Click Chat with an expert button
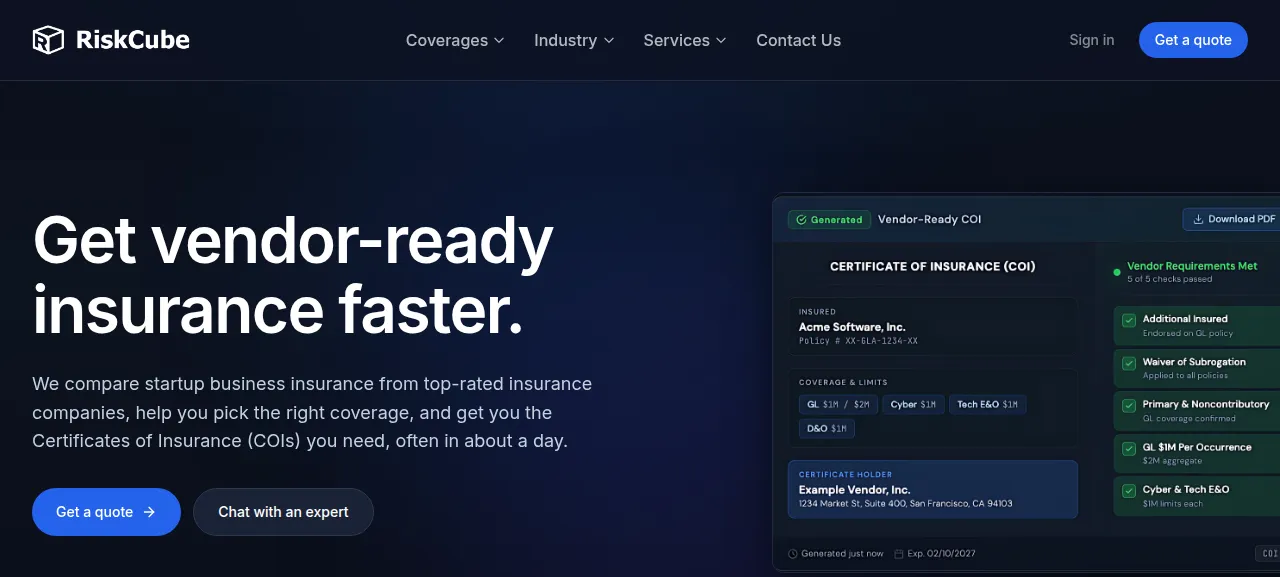 tap(283, 512)
